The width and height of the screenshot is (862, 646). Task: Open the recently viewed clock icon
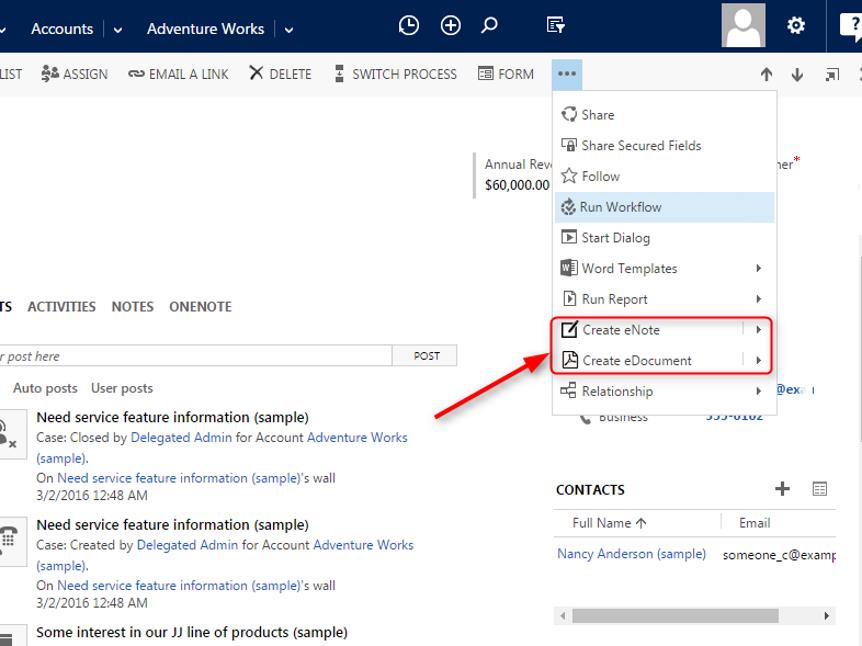pos(408,25)
